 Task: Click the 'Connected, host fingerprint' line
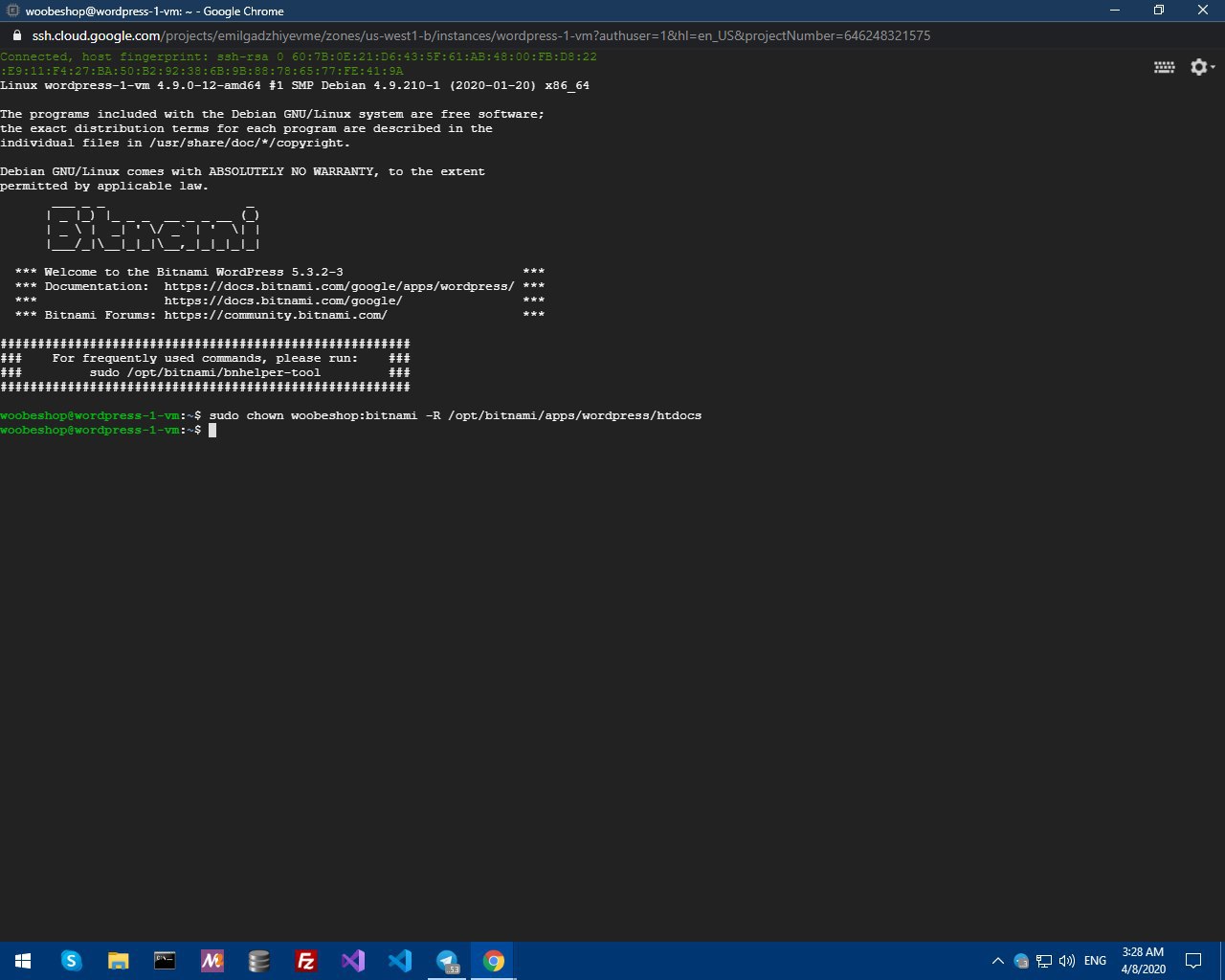pyautogui.click(x=299, y=56)
